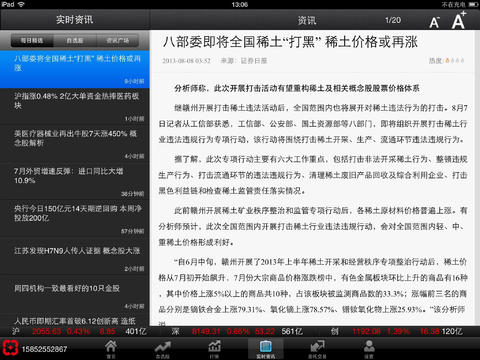Tap the 创 index value 1192.08

pyautogui.click(x=366, y=331)
